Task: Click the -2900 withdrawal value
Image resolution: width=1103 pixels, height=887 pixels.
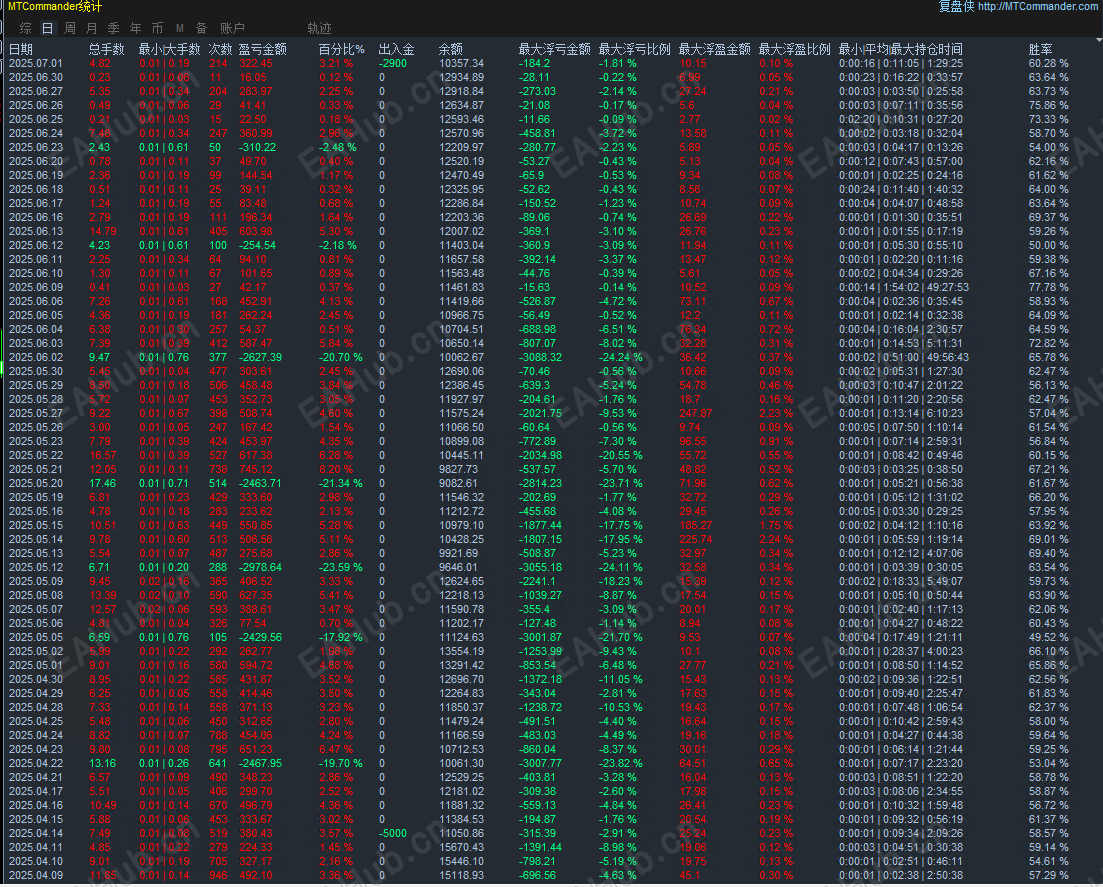Action: (393, 63)
